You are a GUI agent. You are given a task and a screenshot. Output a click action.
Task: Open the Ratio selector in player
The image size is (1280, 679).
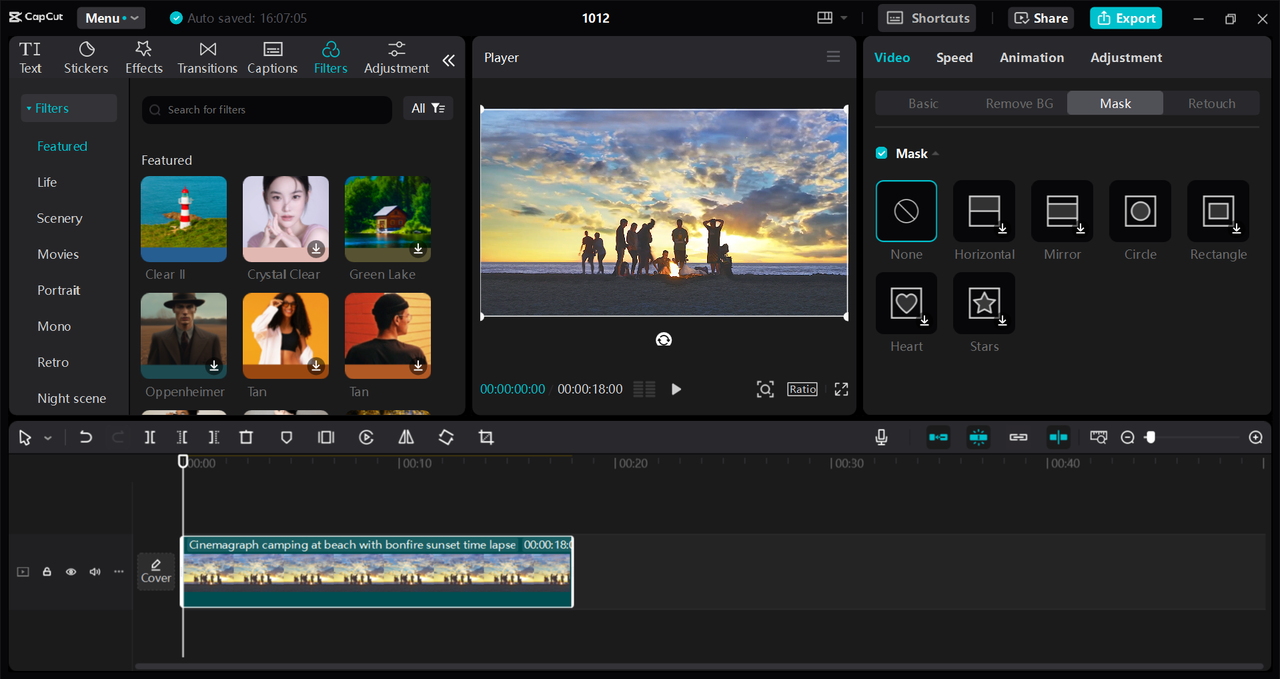(x=802, y=389)
